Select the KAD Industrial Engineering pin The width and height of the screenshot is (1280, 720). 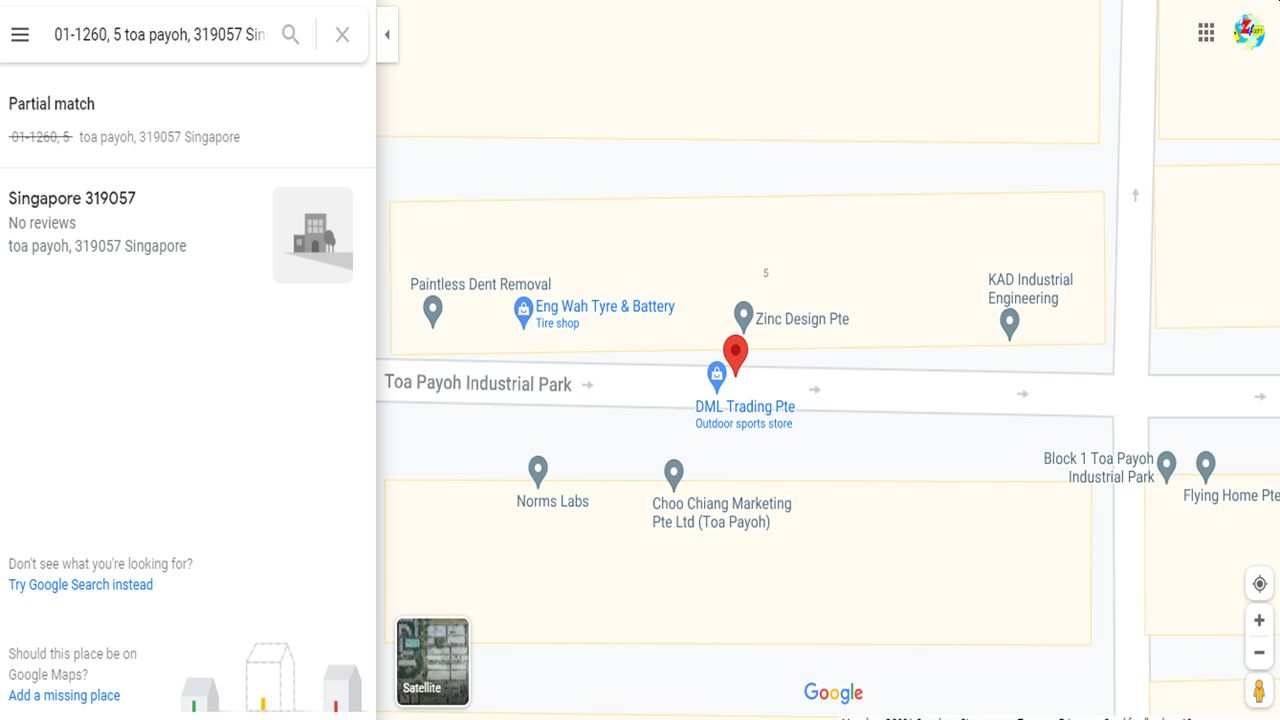point(1010,323)
